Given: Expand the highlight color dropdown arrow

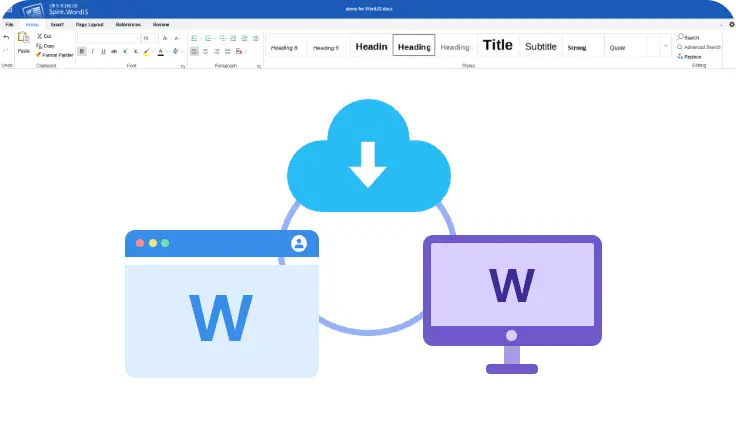Looking at the screenshot, I should [x=153, y=52].
